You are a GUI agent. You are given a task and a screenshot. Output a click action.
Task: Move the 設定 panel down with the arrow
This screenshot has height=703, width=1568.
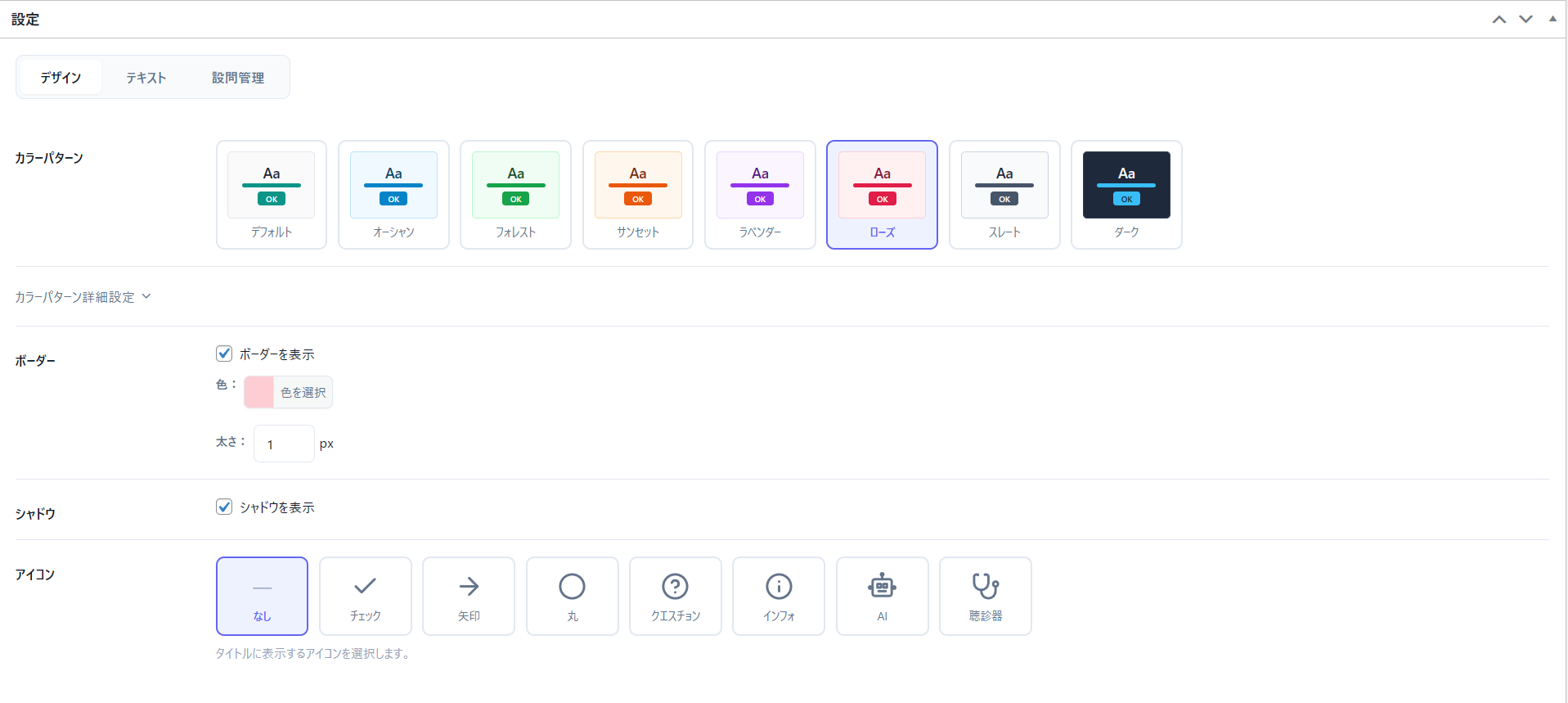click(1525, 19)
